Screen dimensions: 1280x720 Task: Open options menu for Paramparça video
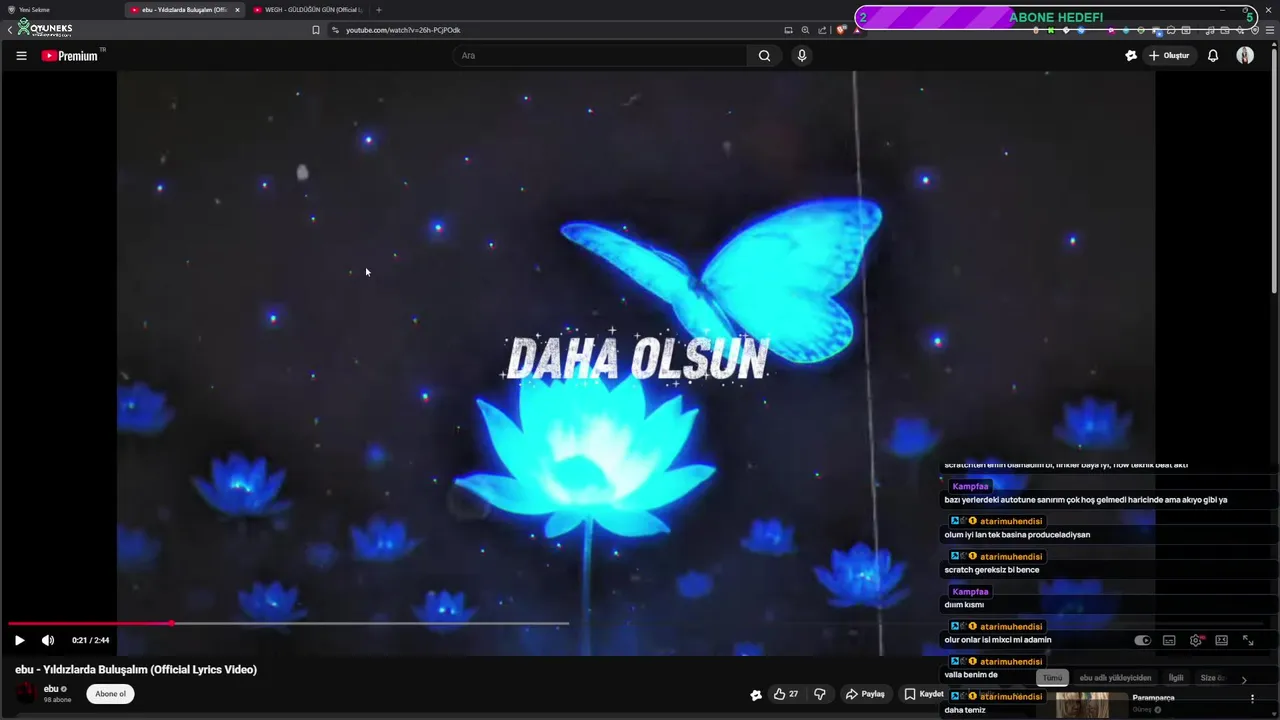(x=1252, y=699)
